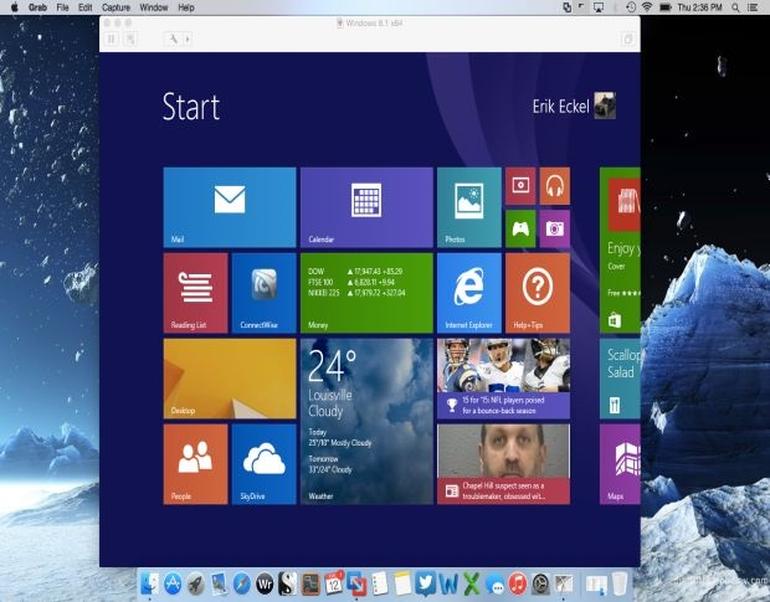
Task: Click the snapshot button in VM toolbar
Action: (x=130, y=39)
